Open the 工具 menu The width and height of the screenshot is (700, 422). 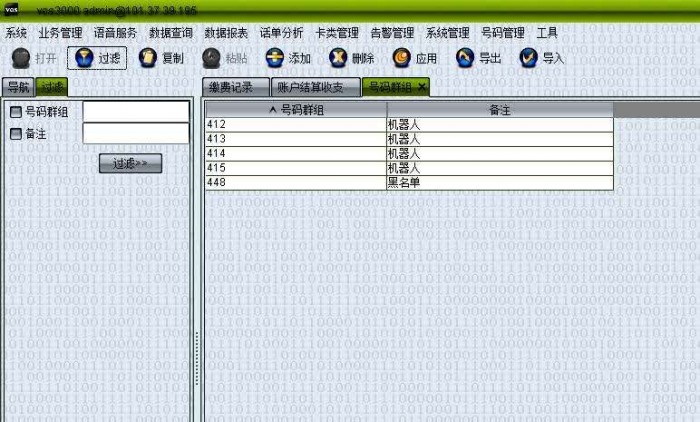[547, 33]
